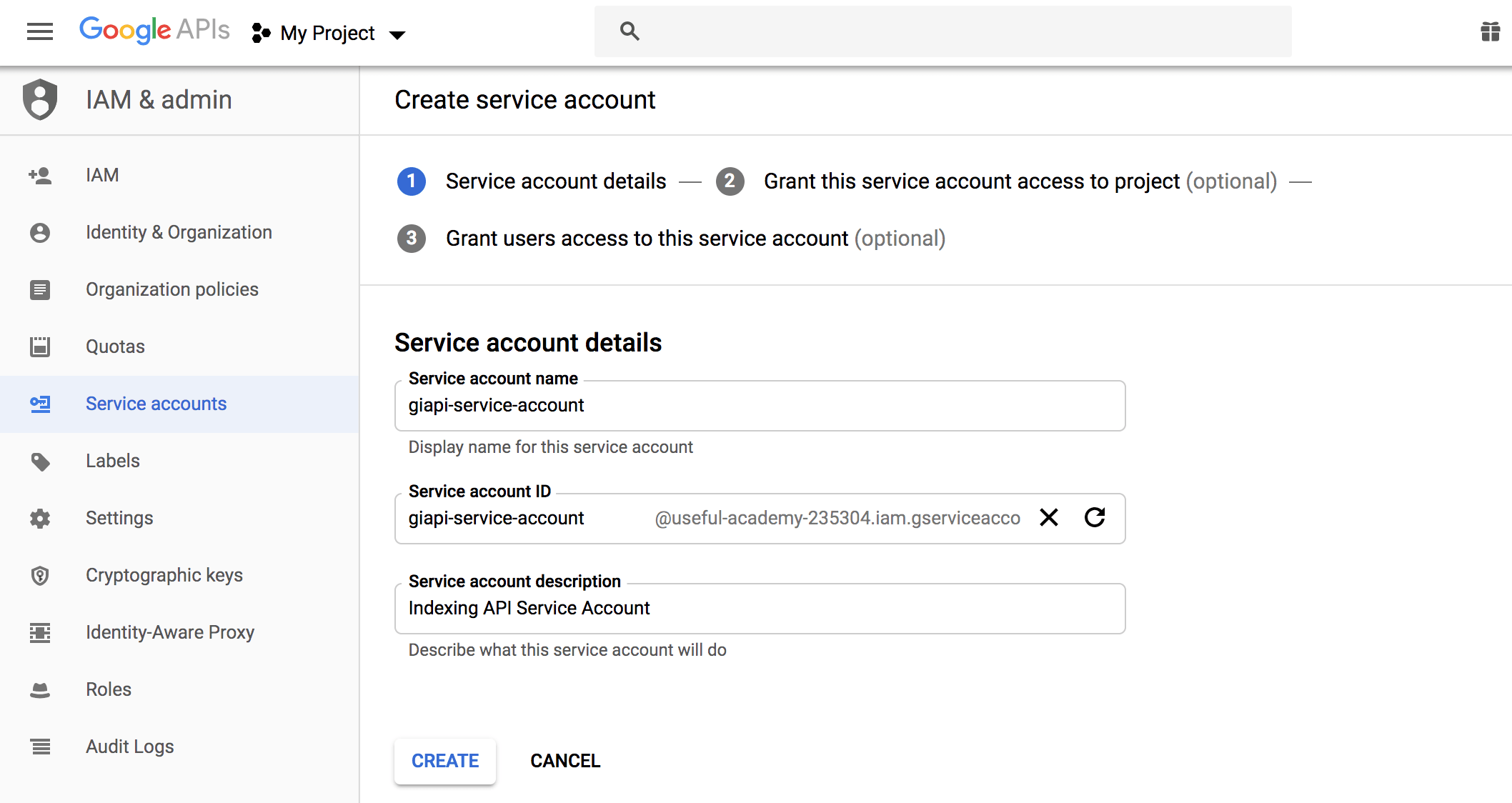Click the Identity-Aware Proxy icon
The width and height of the screenshot is (1512, 803).
pyautogui.click(x=40, y=632)
